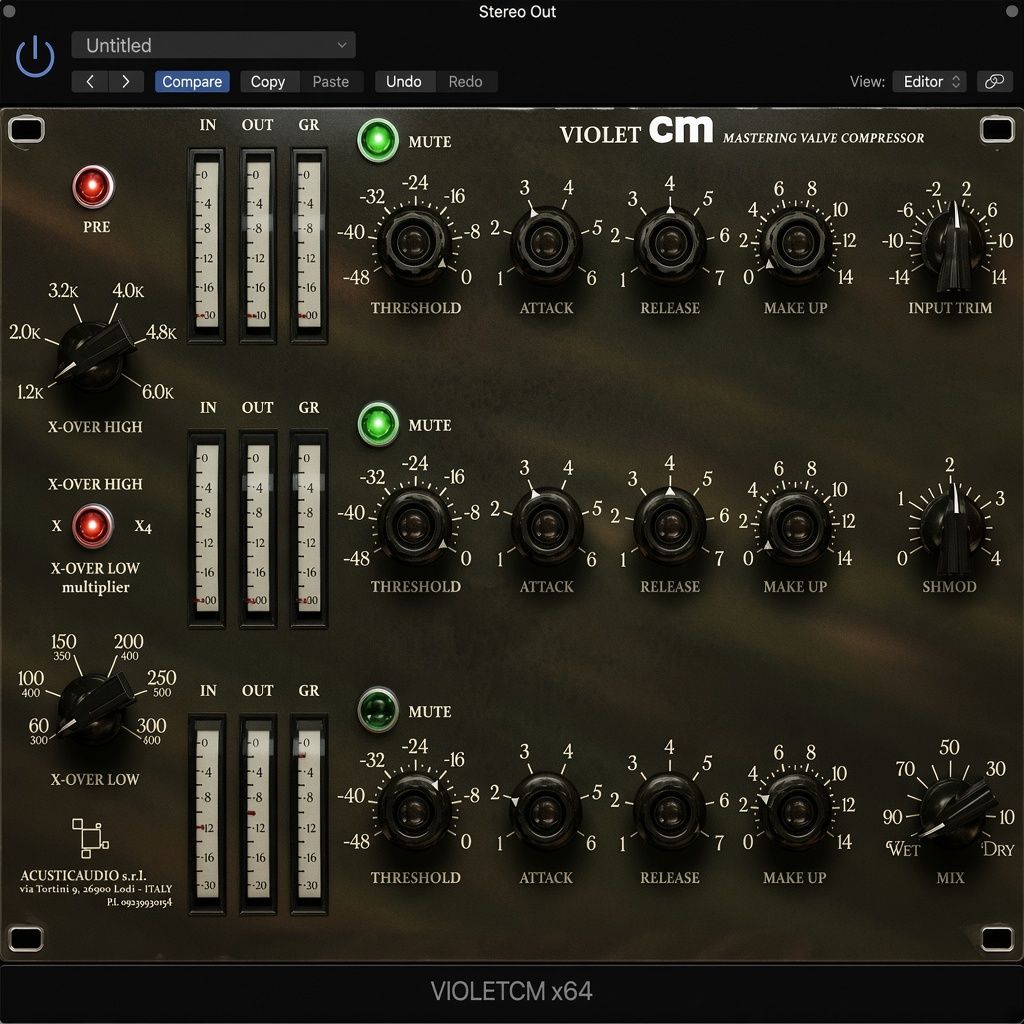This screenshot has height=1024, width=1024.
Task: Click the 'DRY' label on MIX knob
Action: pyautogui.click(x=998, y=849)
